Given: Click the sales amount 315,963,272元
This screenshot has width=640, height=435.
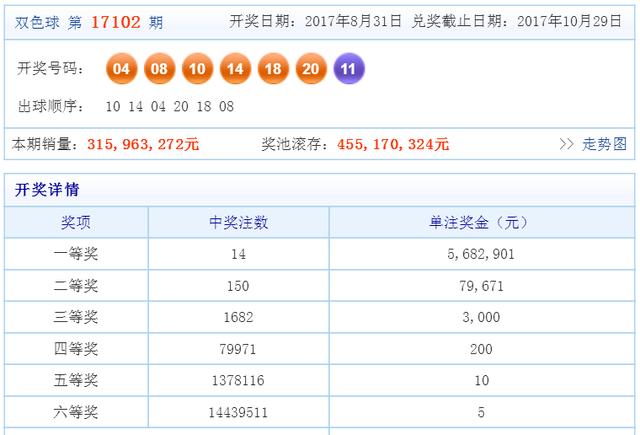Looking at the screenshot, I should tap(143, 144).
